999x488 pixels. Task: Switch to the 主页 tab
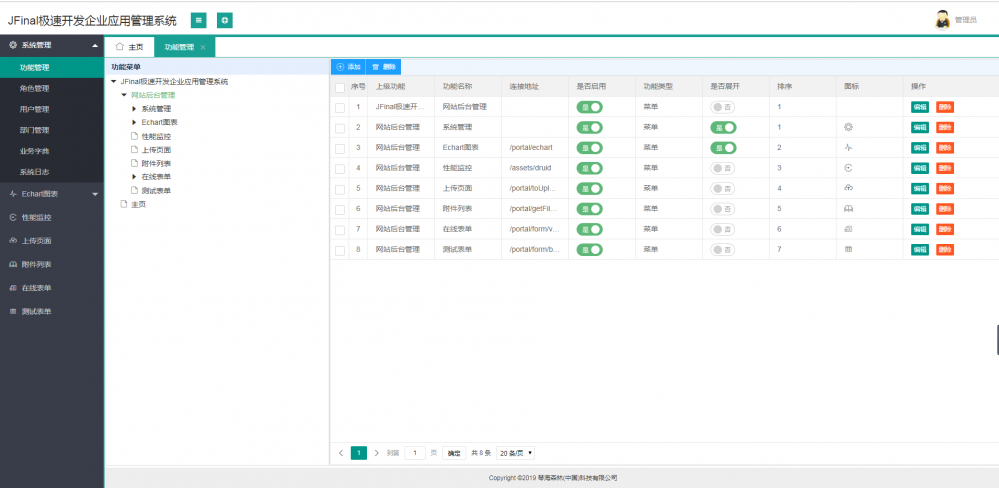coord(129,47)
